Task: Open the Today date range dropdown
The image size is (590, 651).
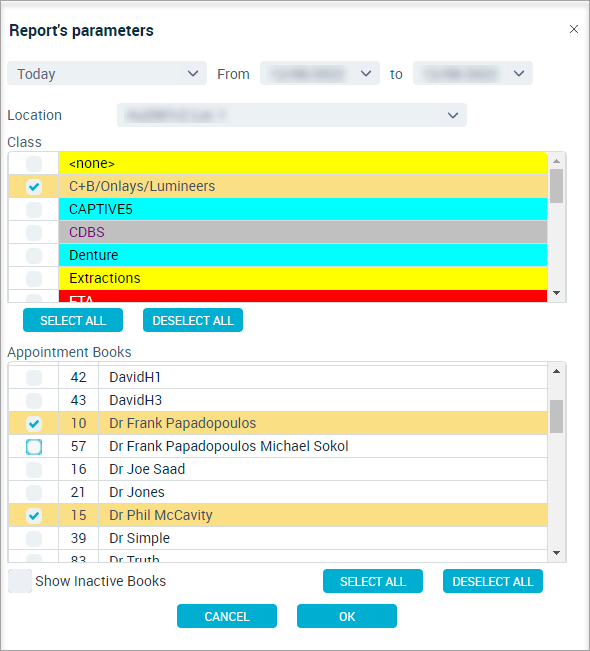Action: click(x=107, y=73)
